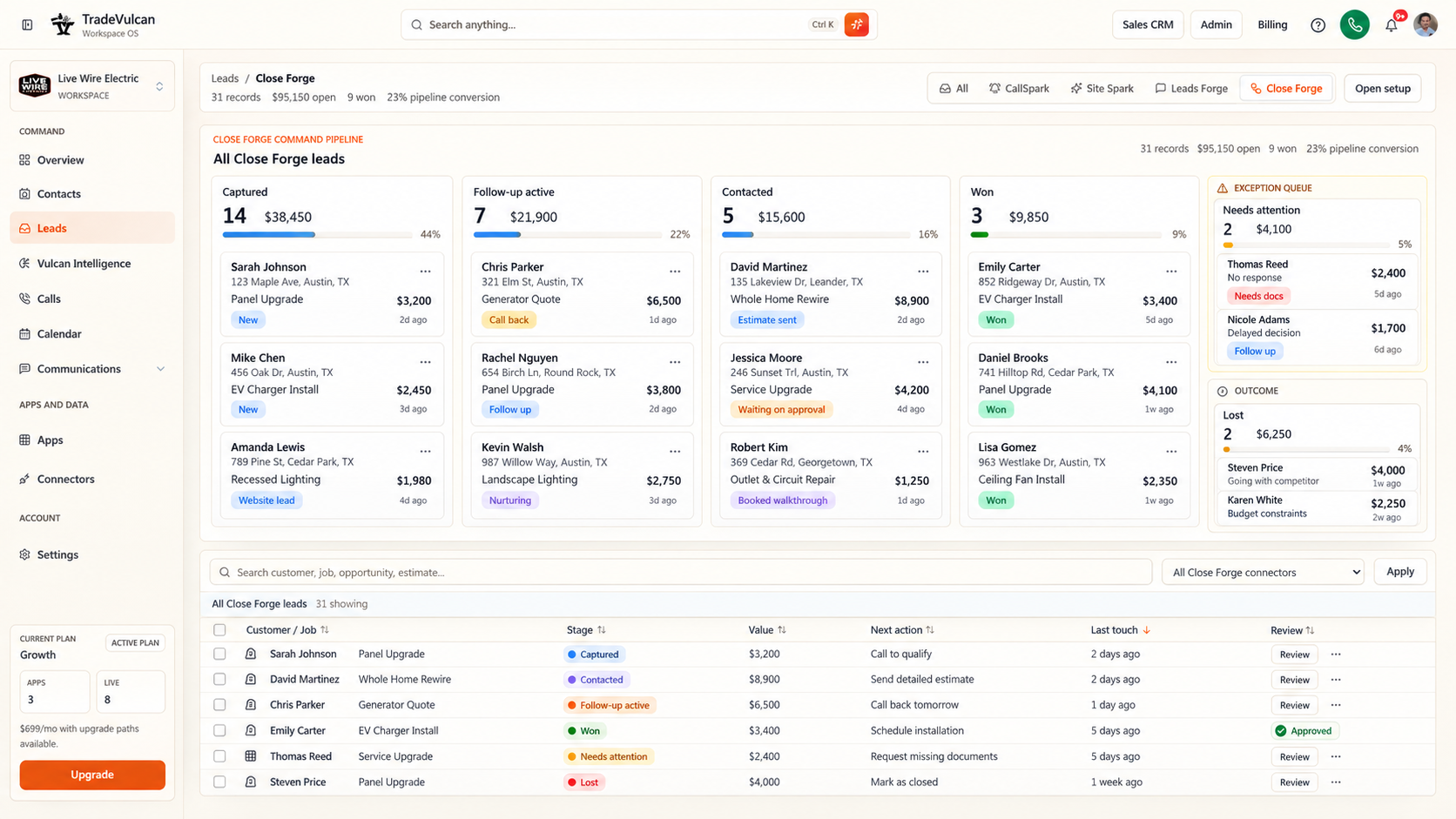Check the Chris Parker row checkbox
This screenshot has width=1456, height=819.
point(219,705)
